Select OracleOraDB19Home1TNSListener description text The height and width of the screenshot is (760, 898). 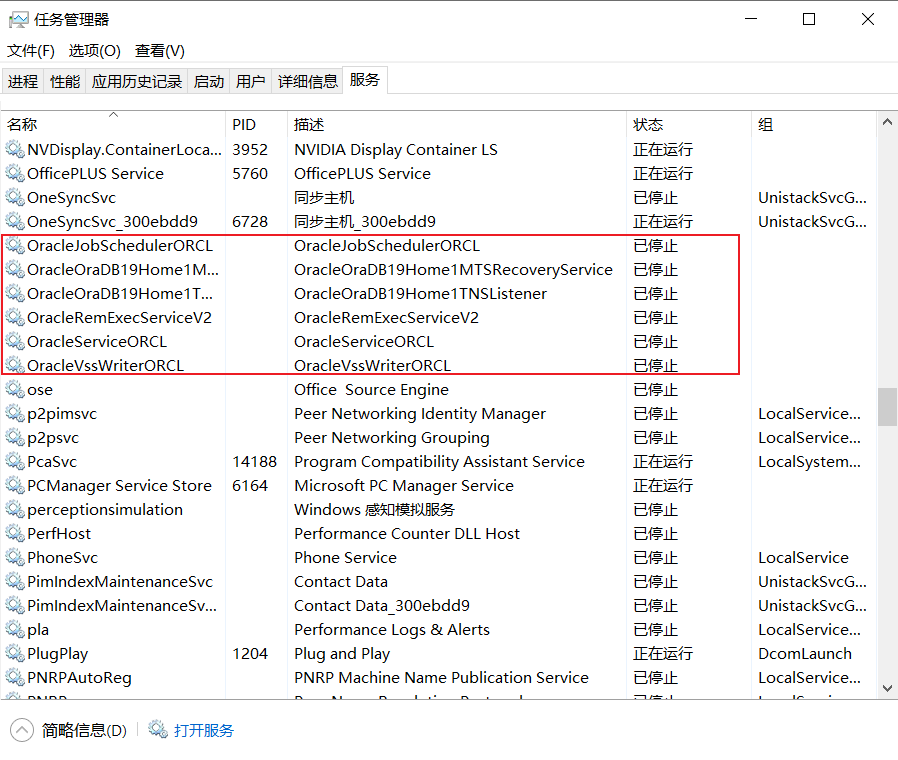(x=420, y=294)
